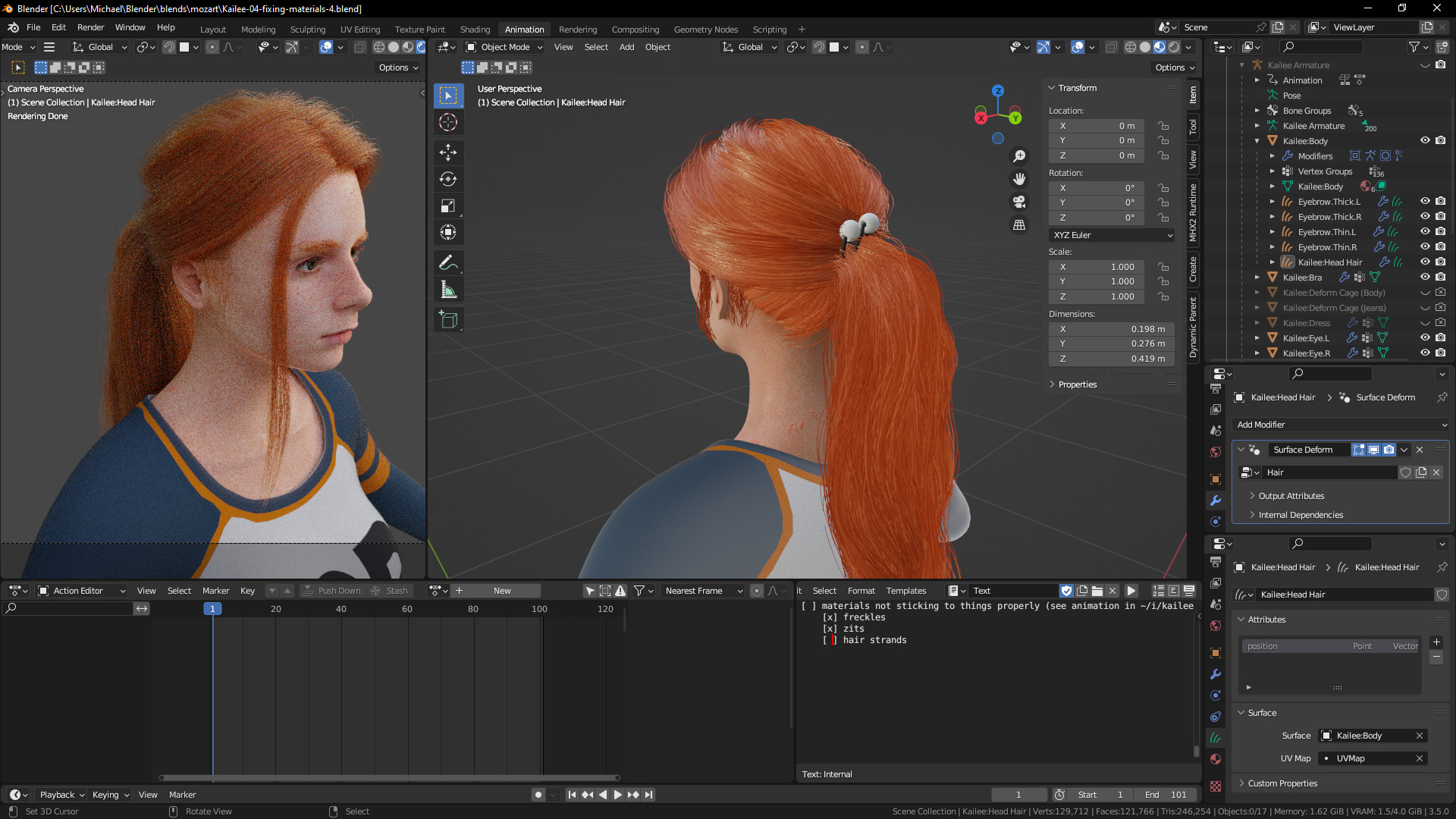Image resolution: width=1456 pixels, height=819 pixels.
Task: Select the Annotate tool
Action: point(448,262)
